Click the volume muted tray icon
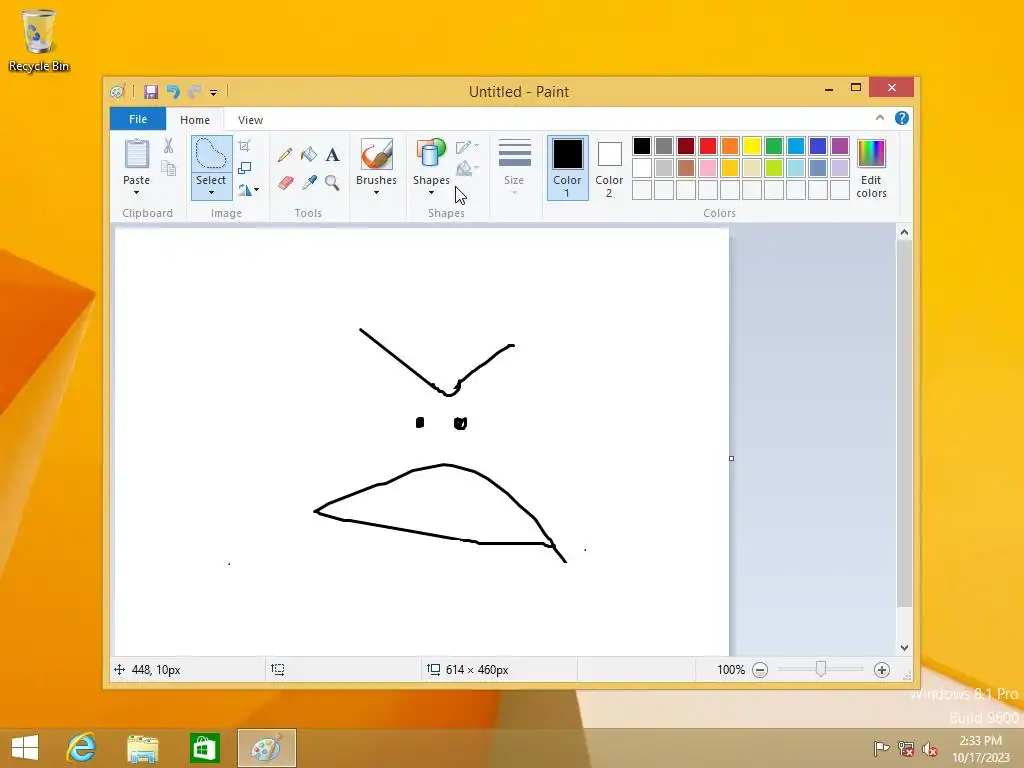Viewport: 1024px width, 768px height. coord(930,748)
